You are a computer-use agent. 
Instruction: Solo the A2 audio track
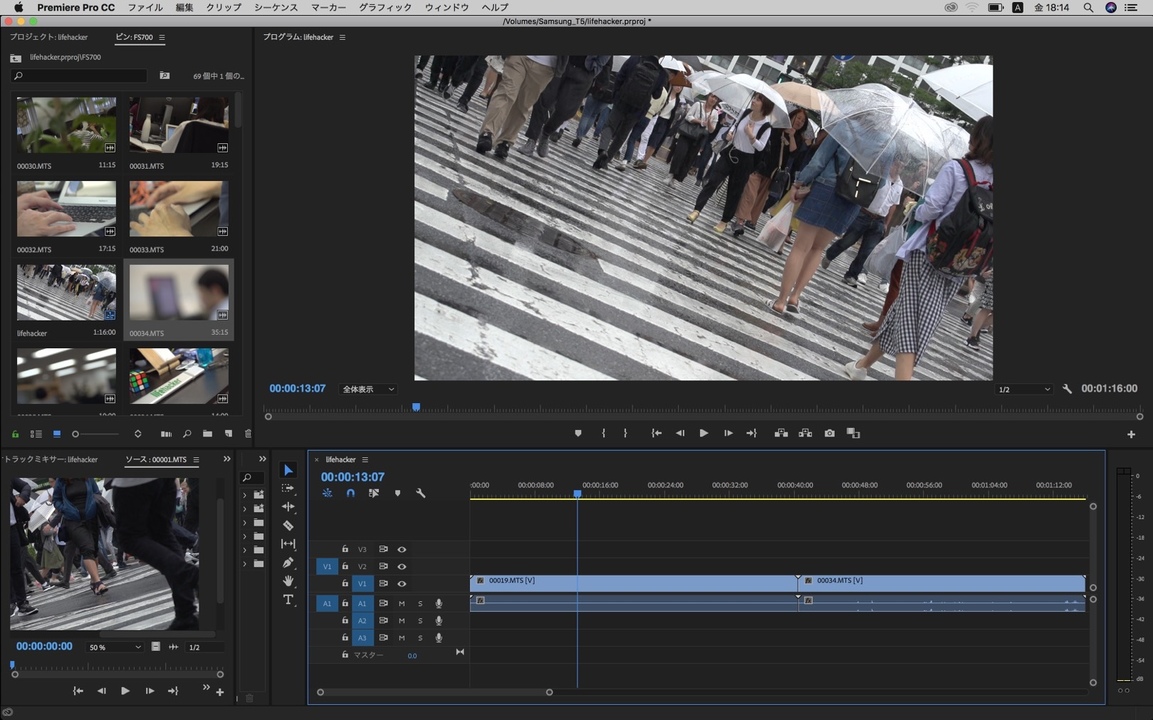coord(421,621)
